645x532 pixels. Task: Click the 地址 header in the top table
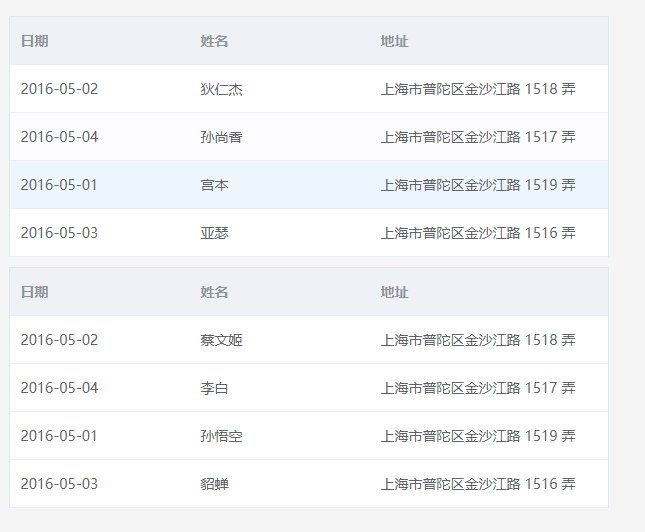(394, 41)
